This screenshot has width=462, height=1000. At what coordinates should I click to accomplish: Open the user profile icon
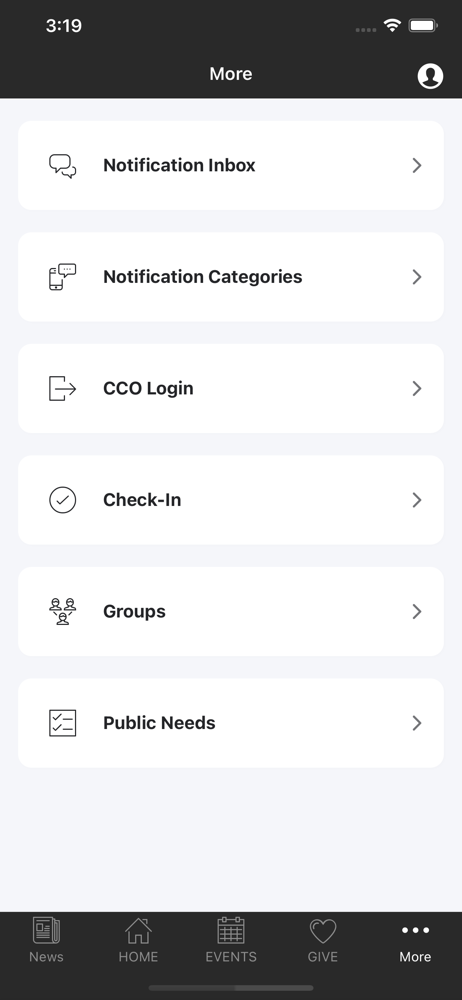click(430, 76)
